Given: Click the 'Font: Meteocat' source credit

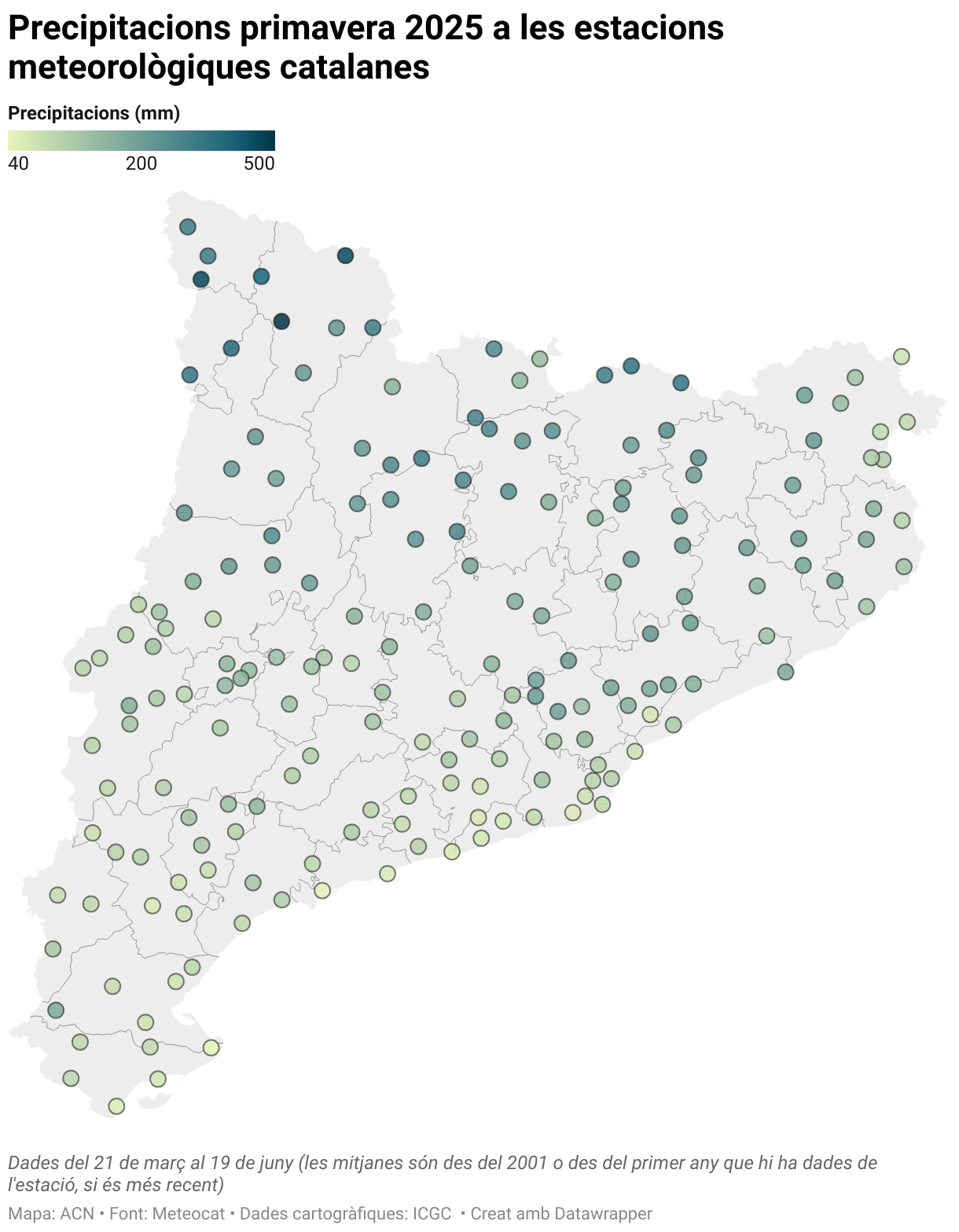Looking at the screenshot, I should (x=167, y=1214).
